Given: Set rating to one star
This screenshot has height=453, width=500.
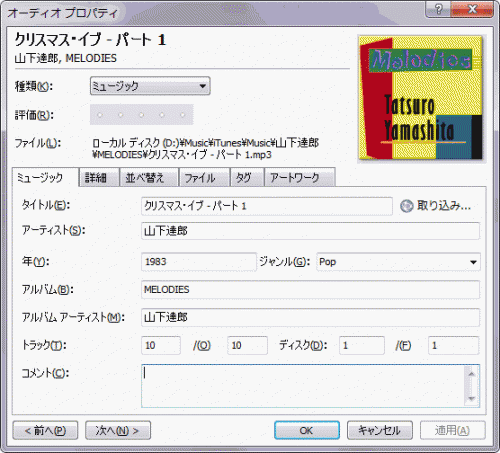Looking at the screenshot, I should click(x=100, y=115).
